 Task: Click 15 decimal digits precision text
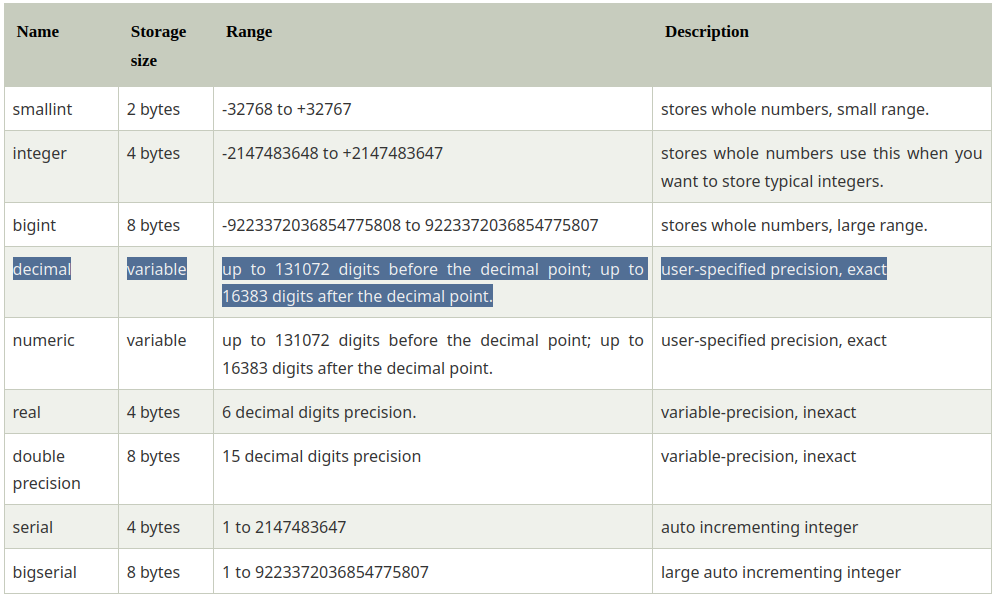pyautogui.click(x=321, y=456)
